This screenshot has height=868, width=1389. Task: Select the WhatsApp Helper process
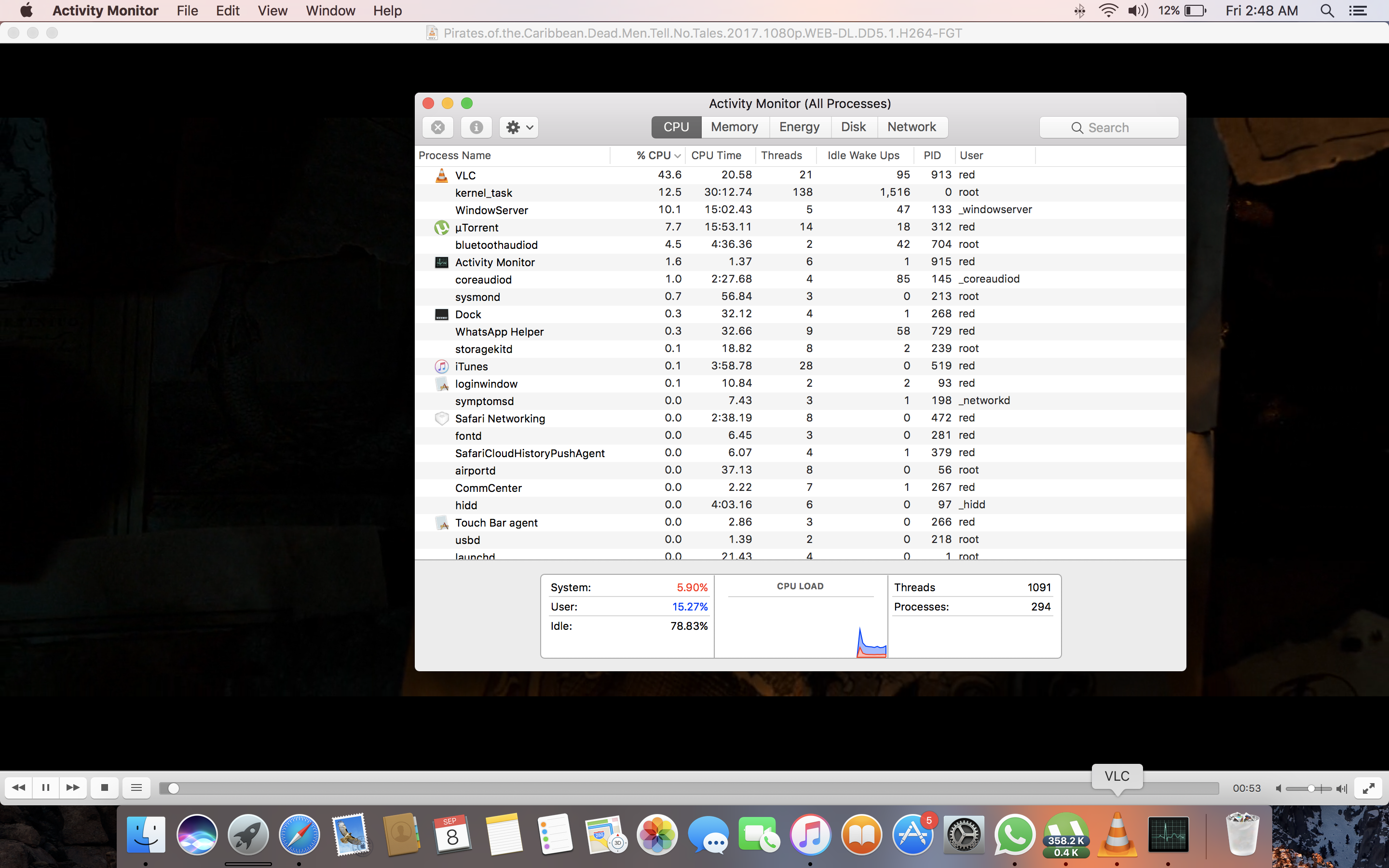click(x=800, y=331)
